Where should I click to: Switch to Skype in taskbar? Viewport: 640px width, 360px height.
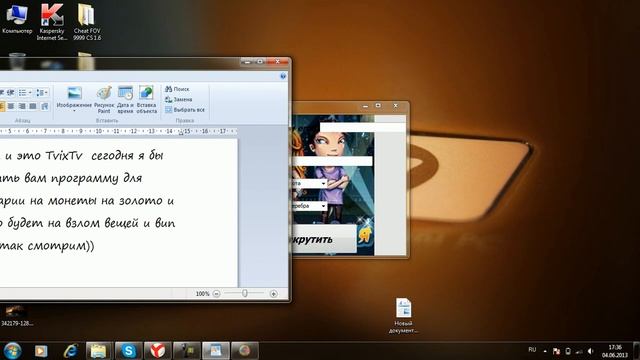pos(129,351)
